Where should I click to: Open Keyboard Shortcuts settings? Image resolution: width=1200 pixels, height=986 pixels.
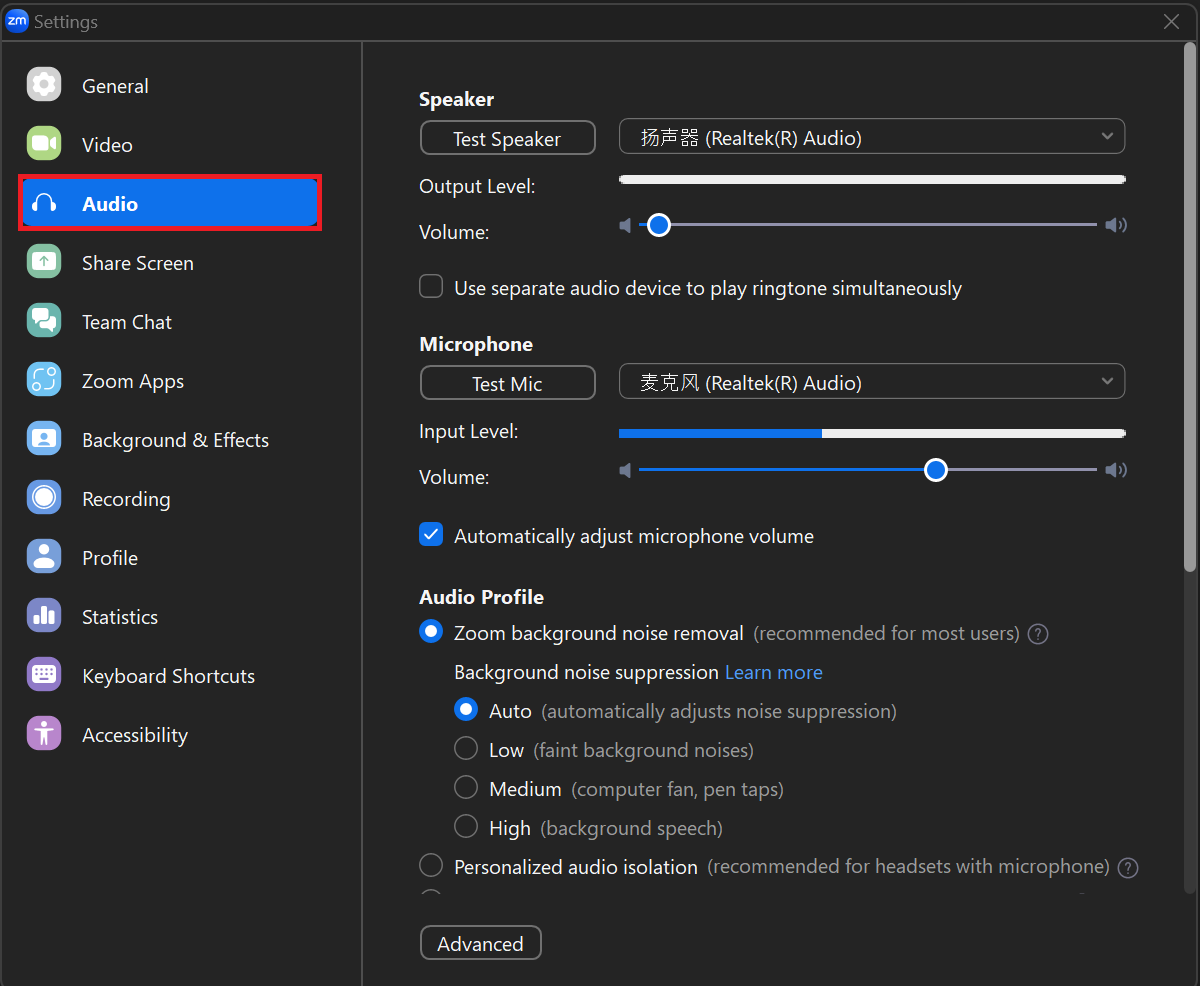pyautogui.click(x=170, y=676)
